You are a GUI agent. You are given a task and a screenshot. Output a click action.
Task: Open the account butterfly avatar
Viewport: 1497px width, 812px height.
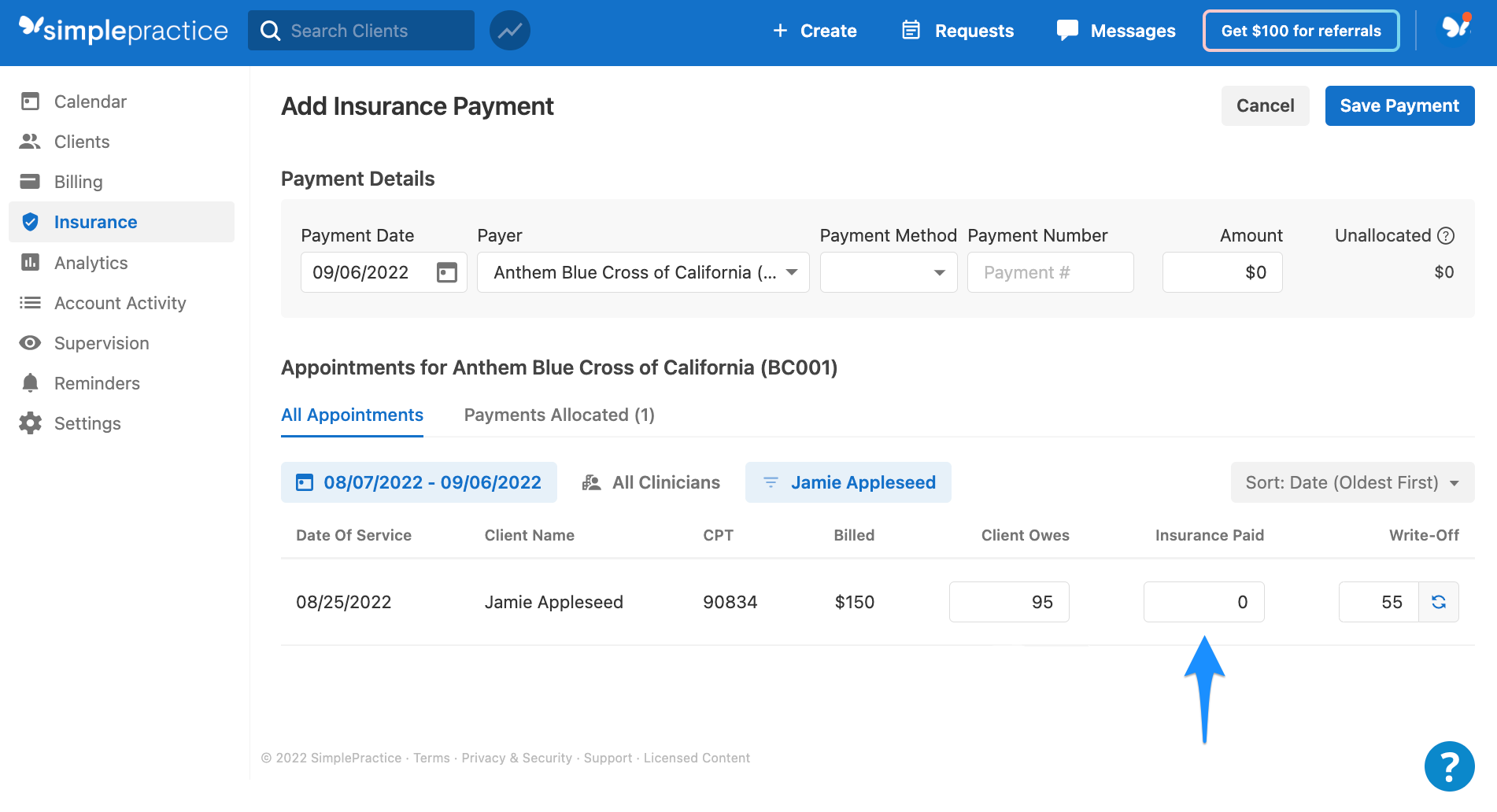tap(1456, 28)
